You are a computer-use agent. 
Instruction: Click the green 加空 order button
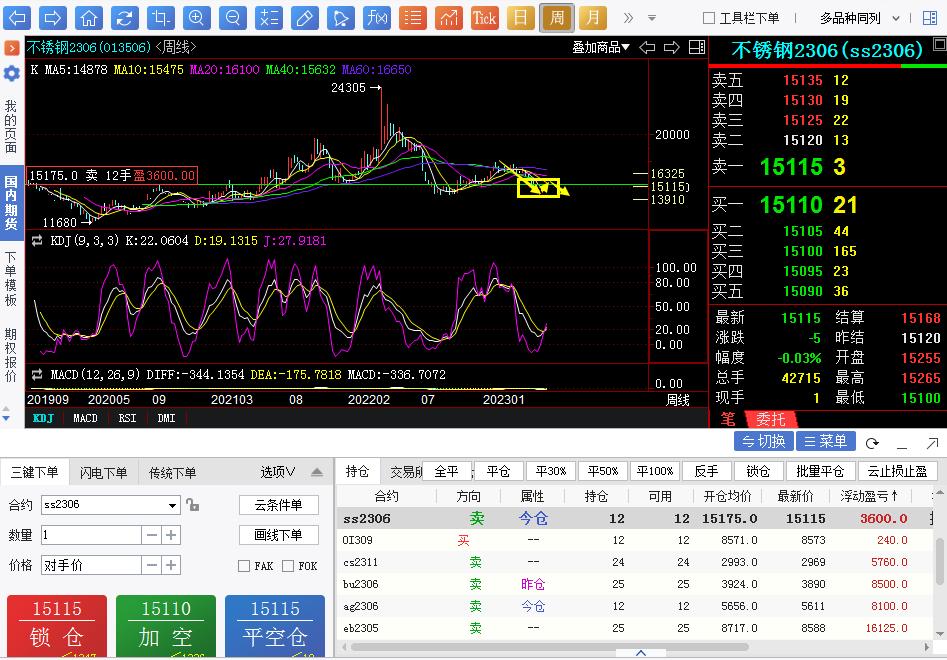[165, 626]
